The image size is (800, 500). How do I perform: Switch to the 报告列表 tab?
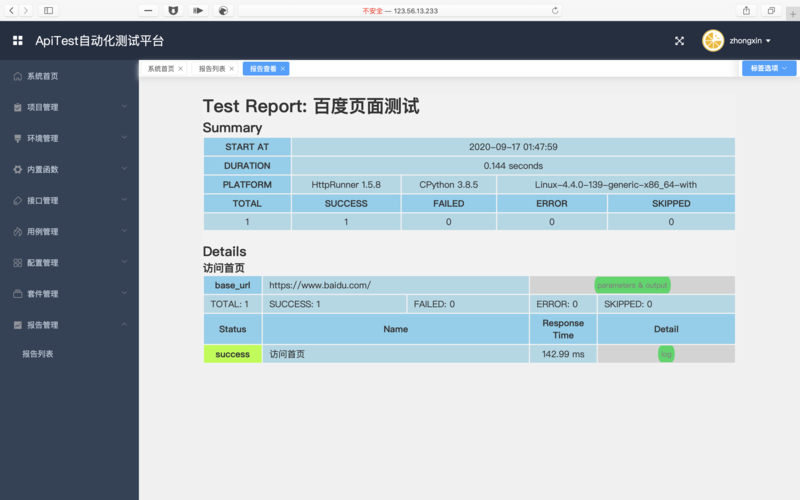(212, 69)
